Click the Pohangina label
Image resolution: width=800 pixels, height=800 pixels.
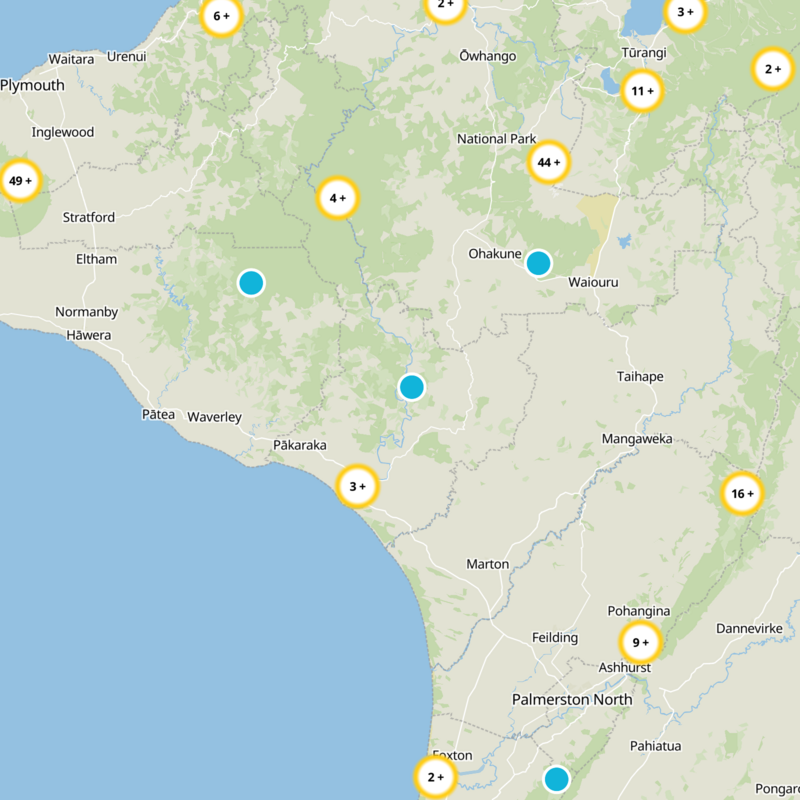(x=639, y=611)
